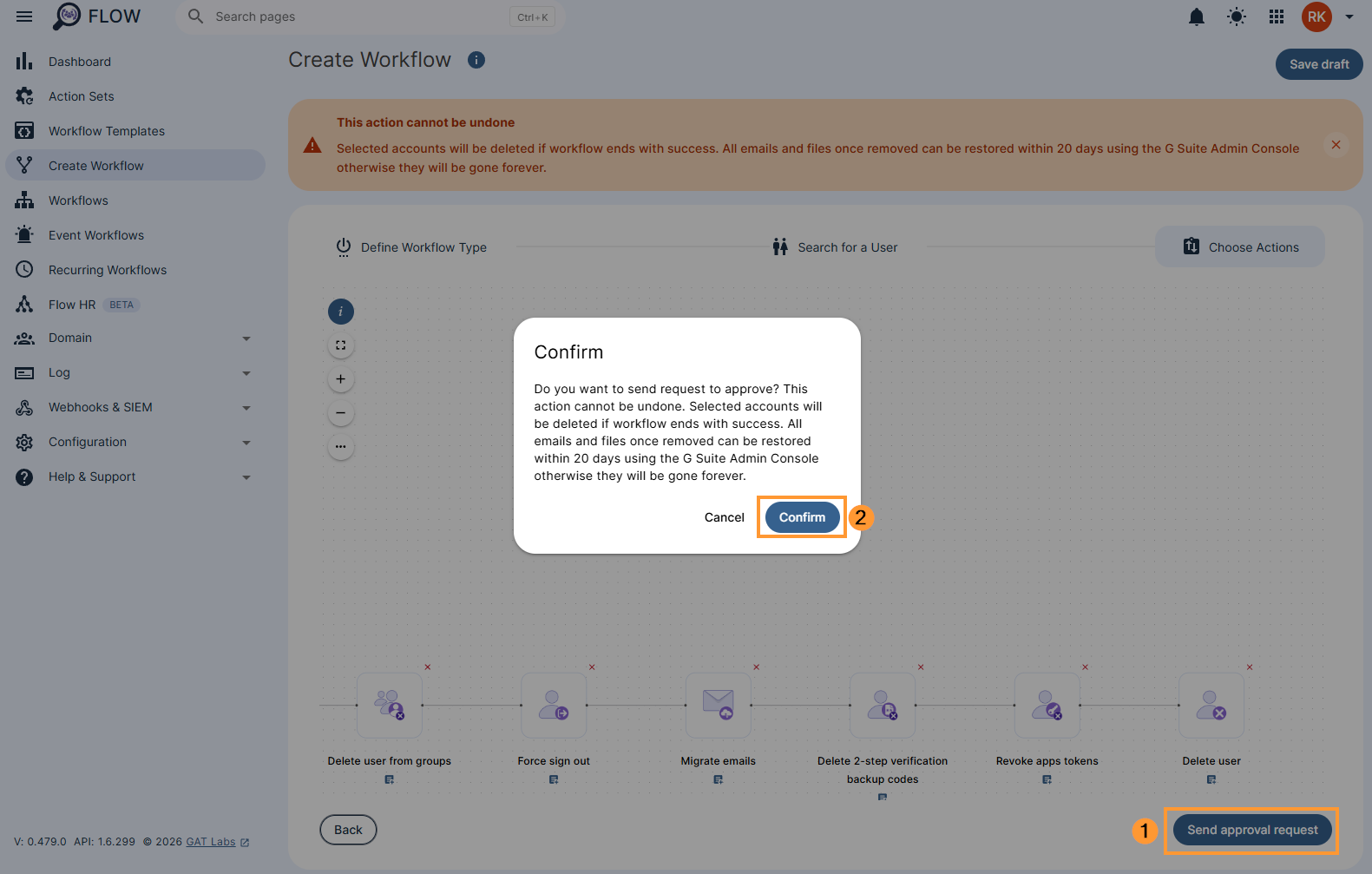Open the Workflows list

[135, 200]
